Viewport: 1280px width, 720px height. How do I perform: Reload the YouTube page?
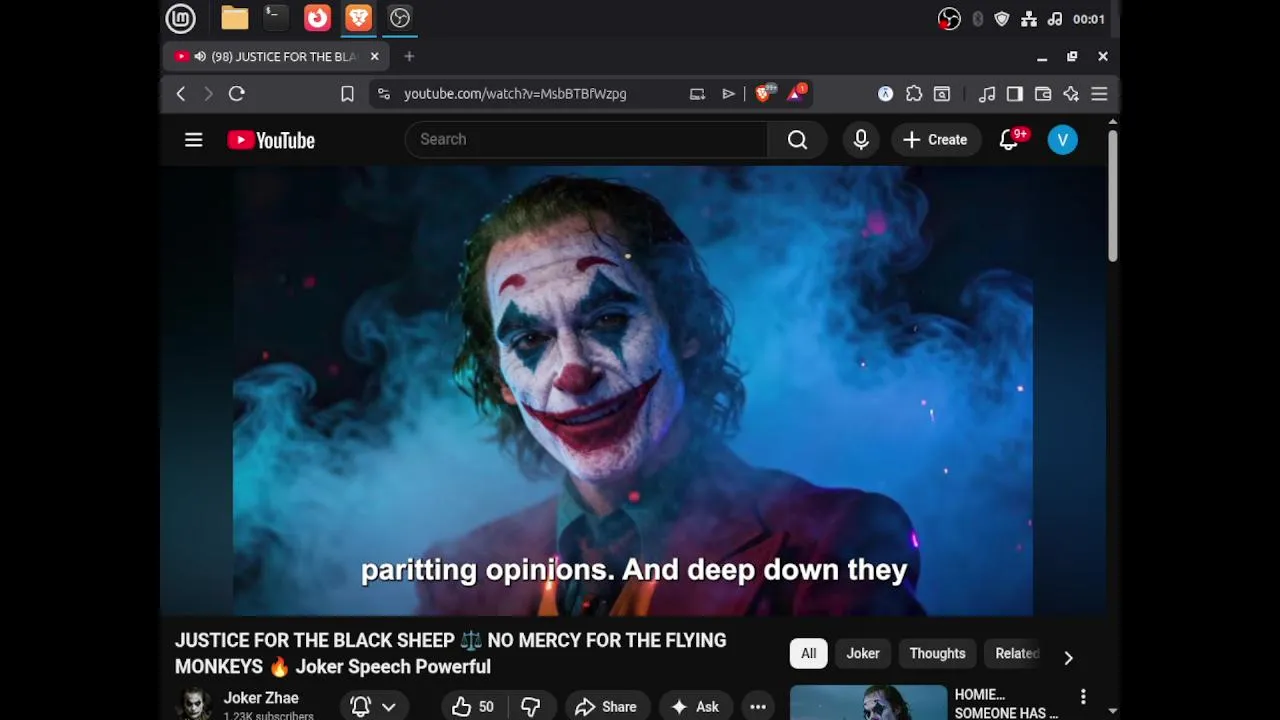point(237,94)
